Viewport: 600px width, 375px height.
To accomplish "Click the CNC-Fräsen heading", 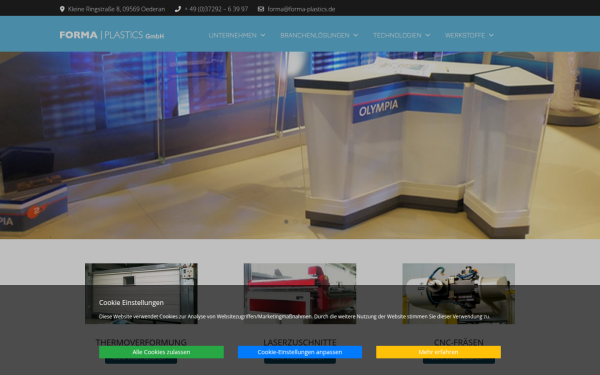I will tap(458, 342).
